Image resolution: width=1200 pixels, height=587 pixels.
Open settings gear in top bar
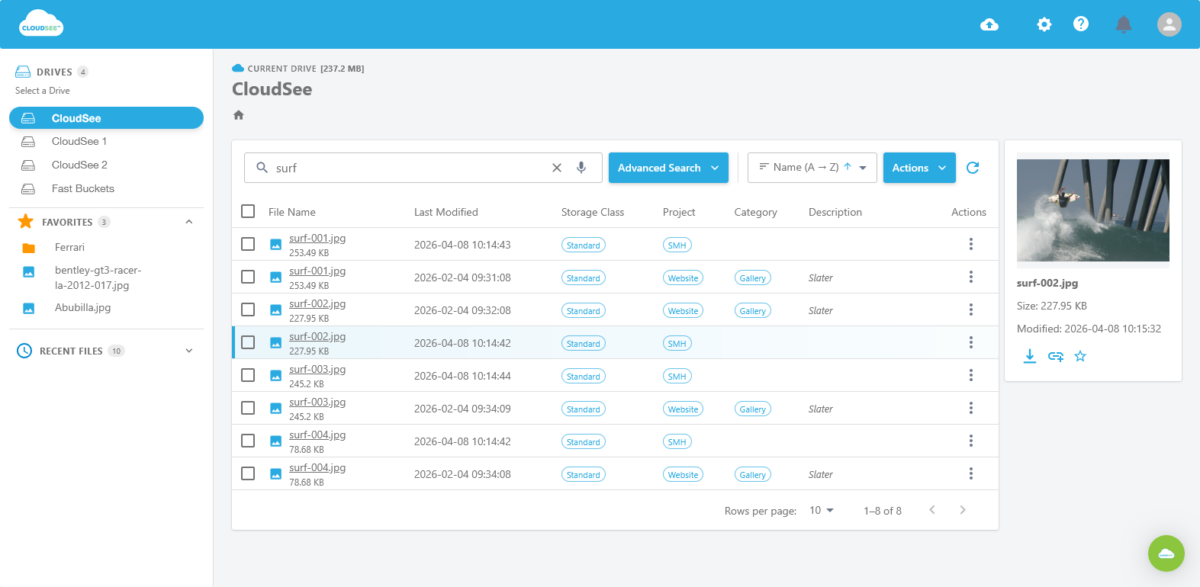click(x=1044, y=24)
